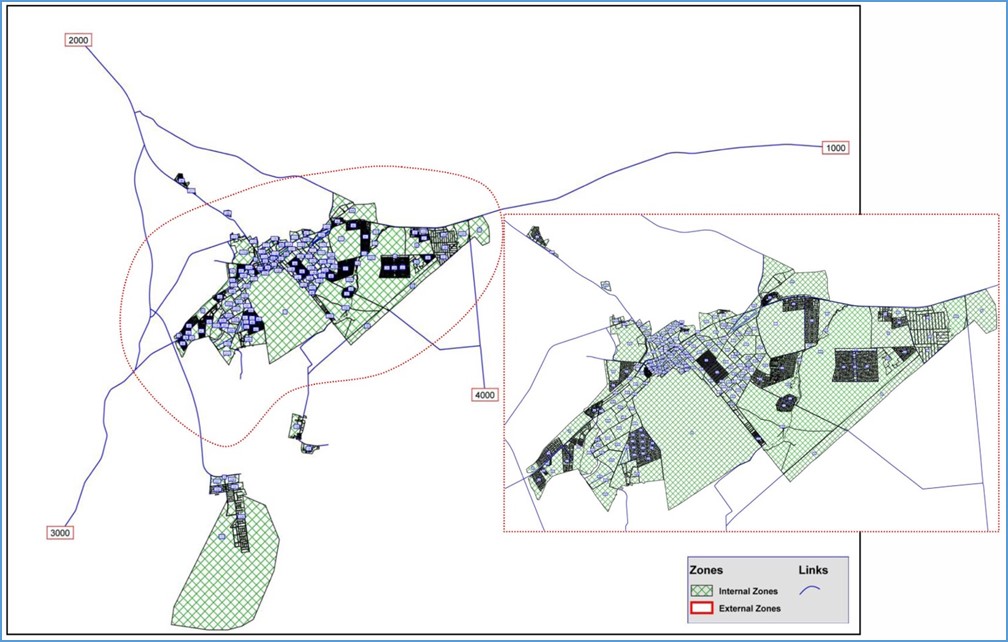Click the external zone label 1000

tap(836, 148)
